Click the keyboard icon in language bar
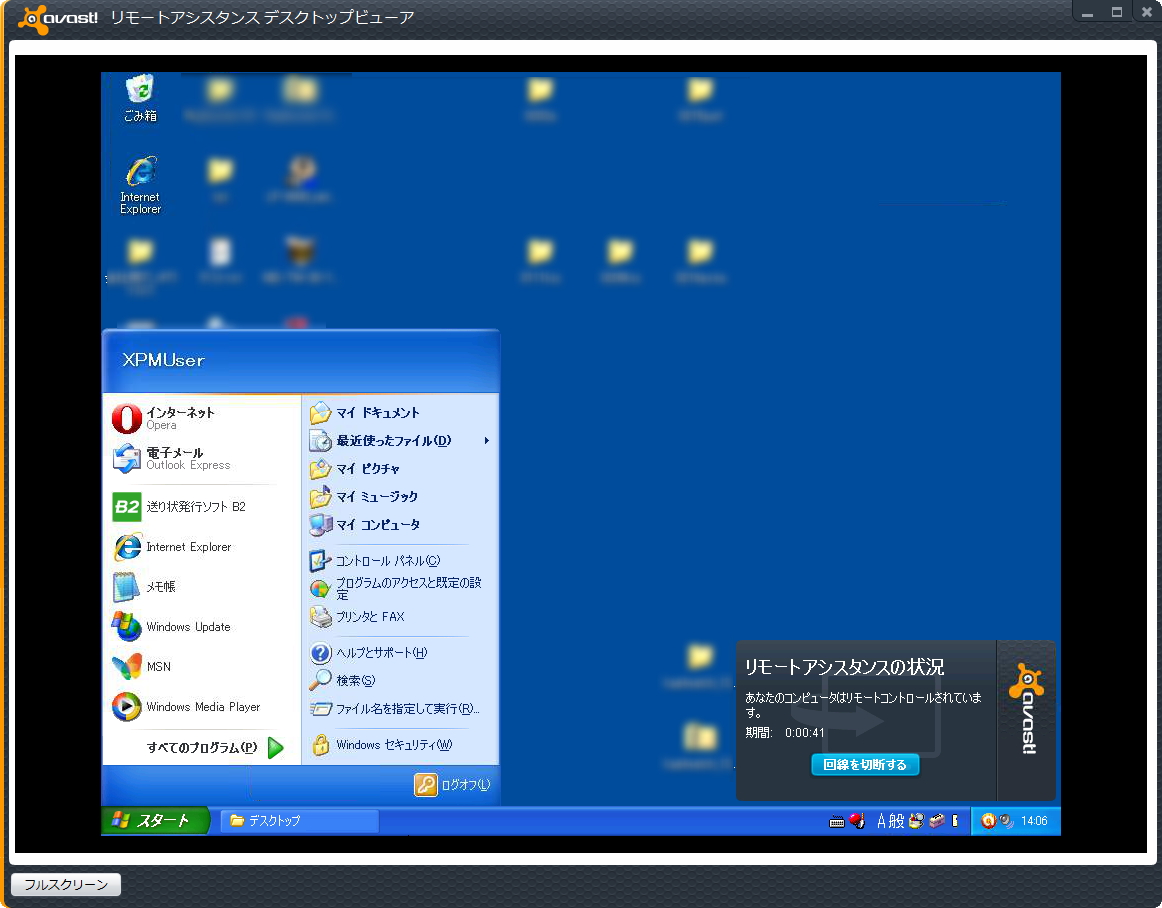The image size is (1162, 908). [x=837, y=821]
